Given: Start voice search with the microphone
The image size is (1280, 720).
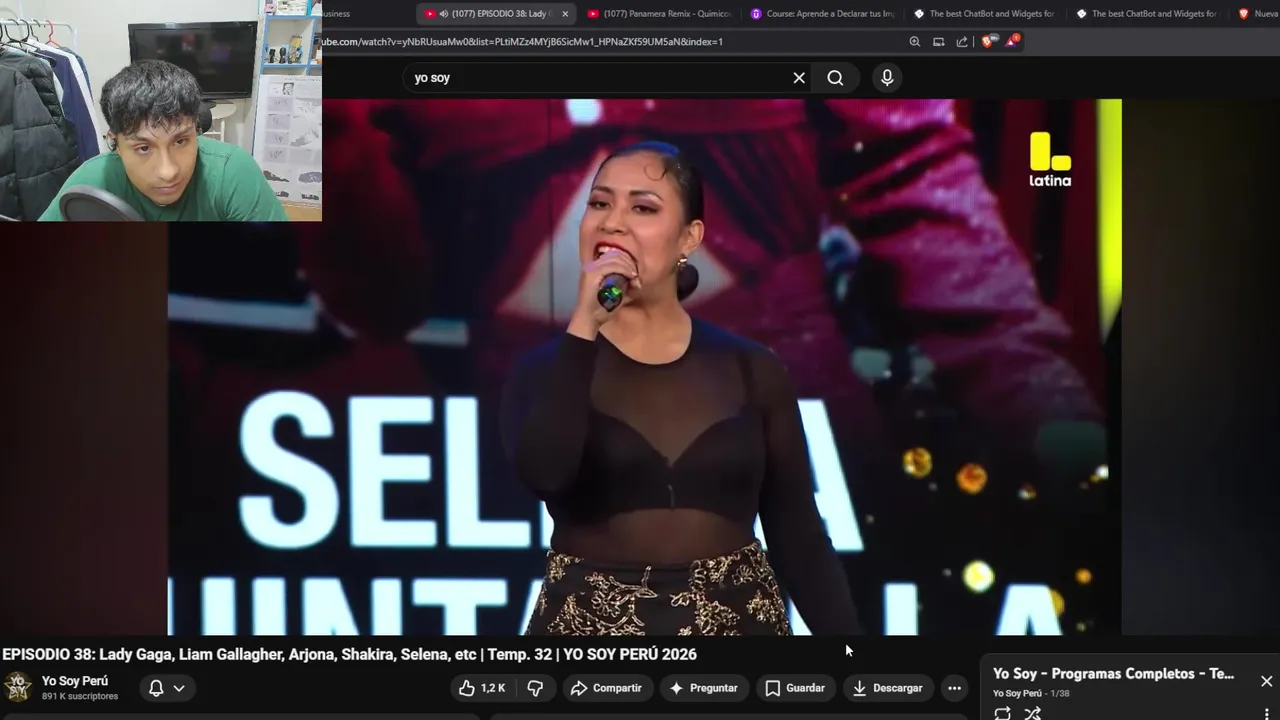Looking at the screenshot, I should click(886, 78).
